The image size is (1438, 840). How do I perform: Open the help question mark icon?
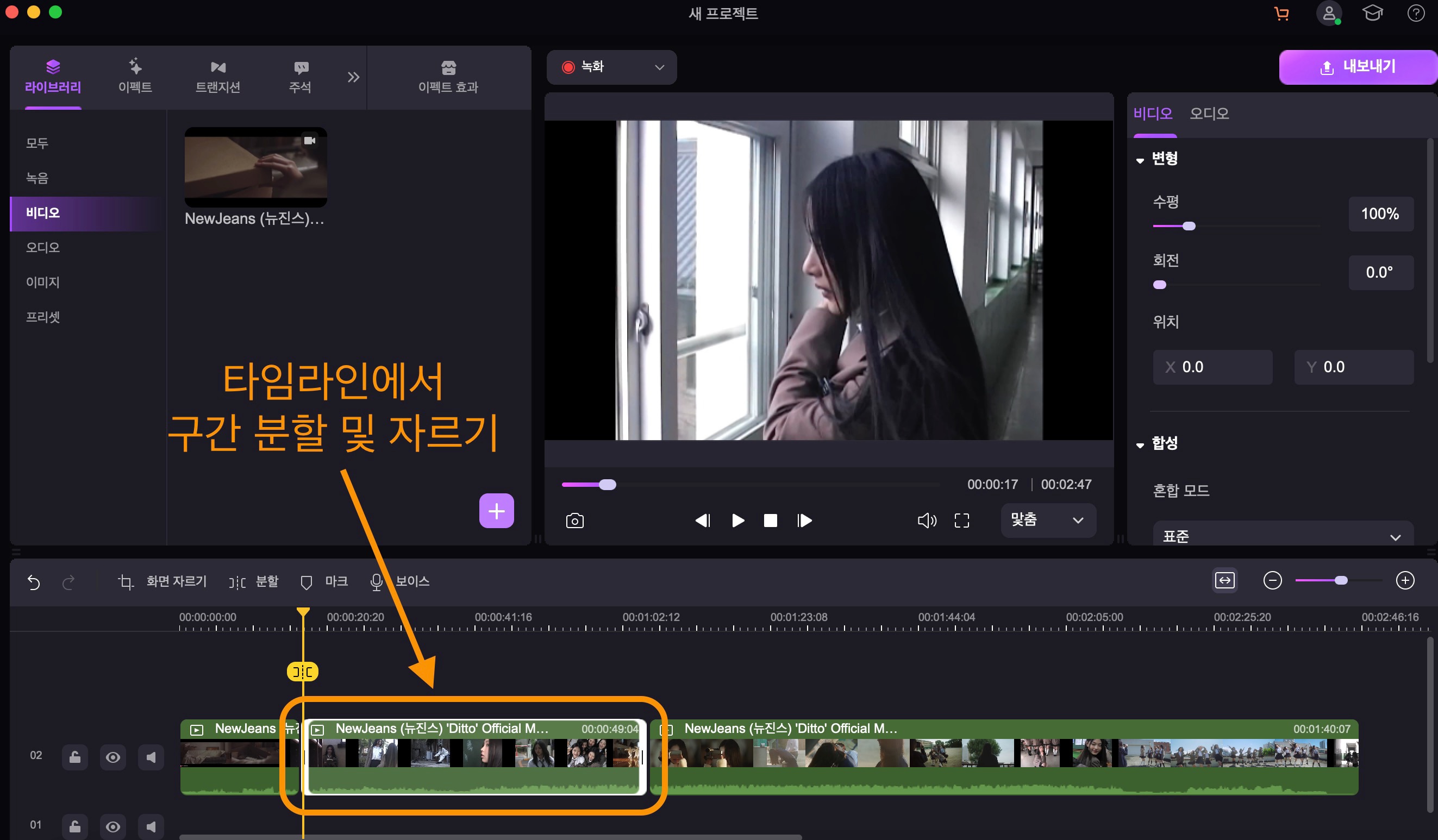tap(1416, 13)
